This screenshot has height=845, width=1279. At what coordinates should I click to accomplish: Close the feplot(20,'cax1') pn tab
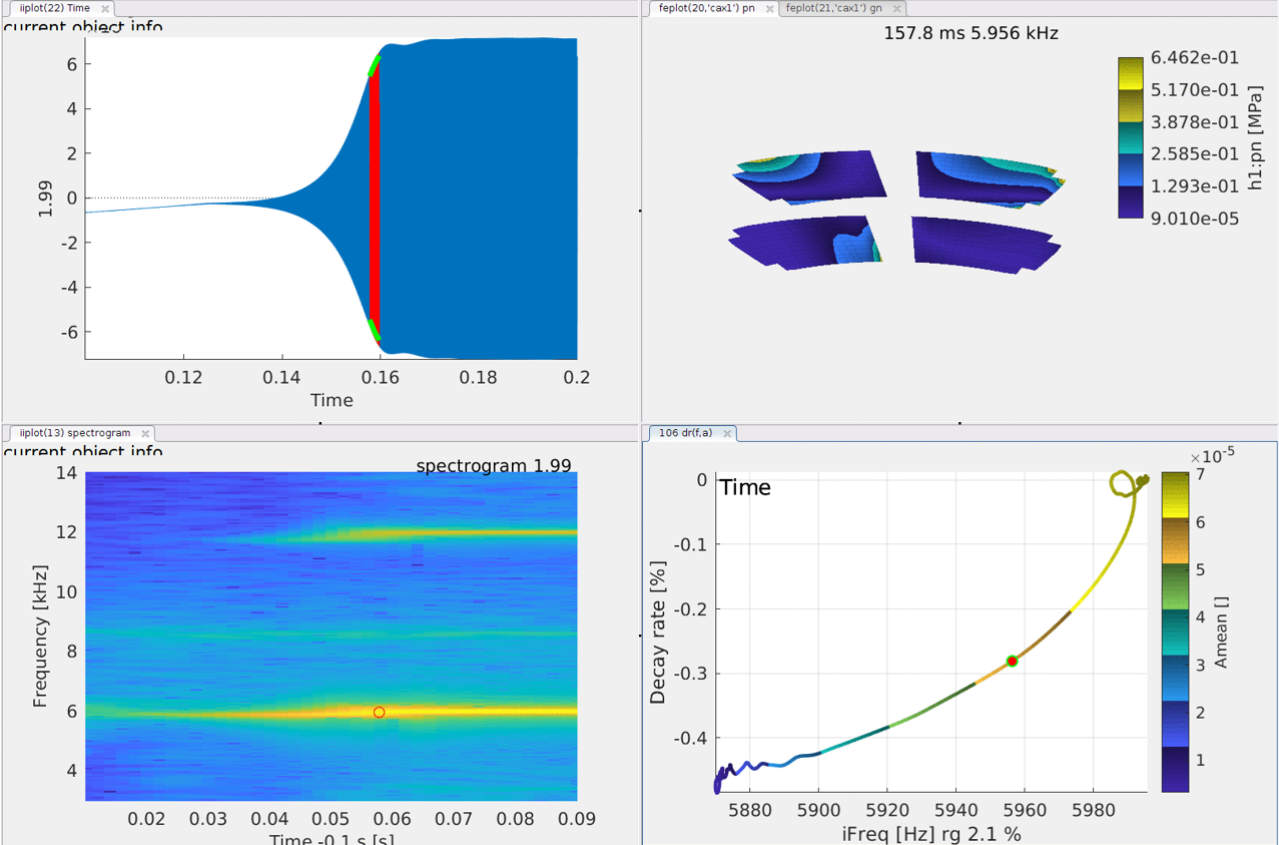coord(769,8)
